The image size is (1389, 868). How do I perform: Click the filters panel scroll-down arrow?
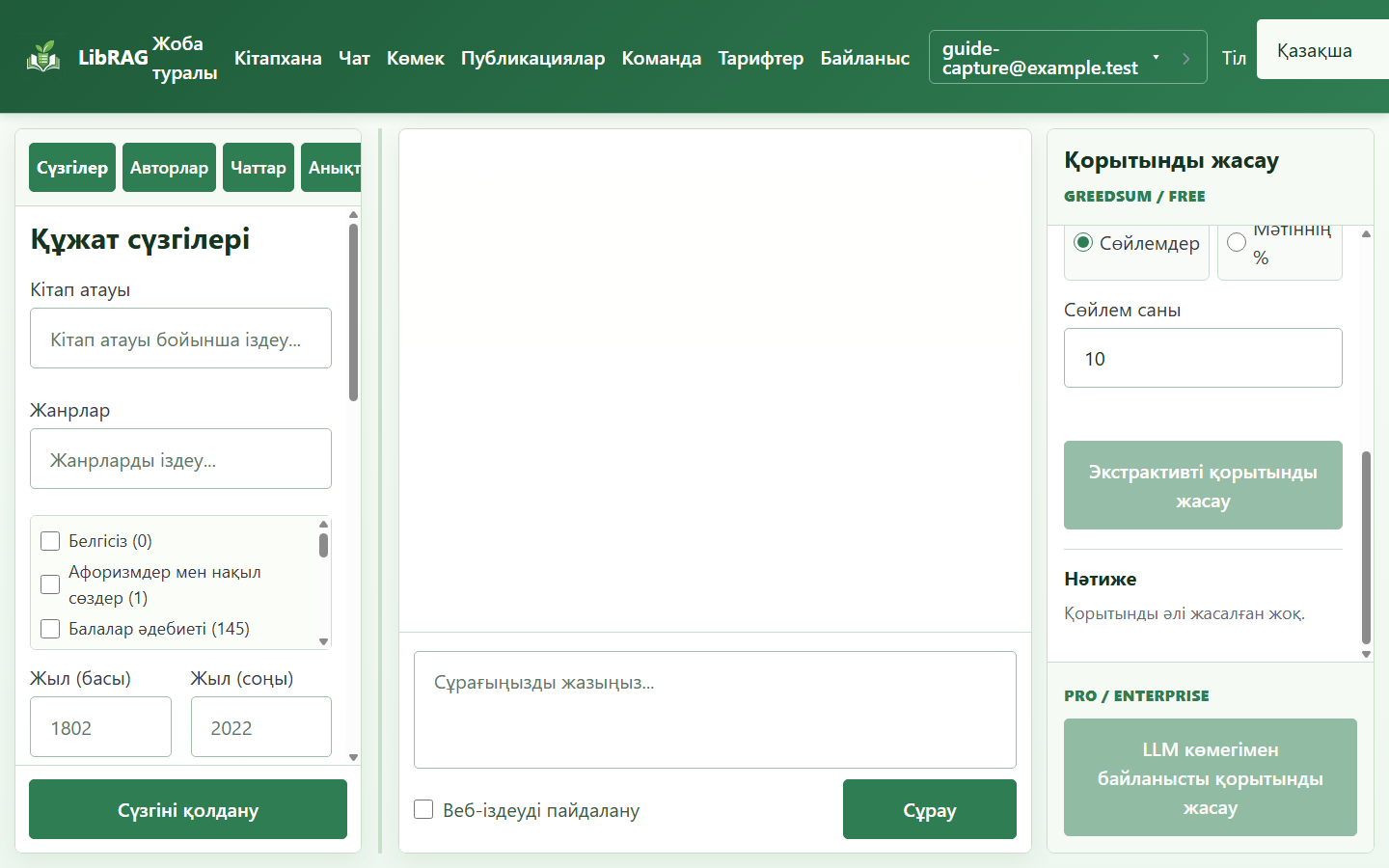(354, 758)
